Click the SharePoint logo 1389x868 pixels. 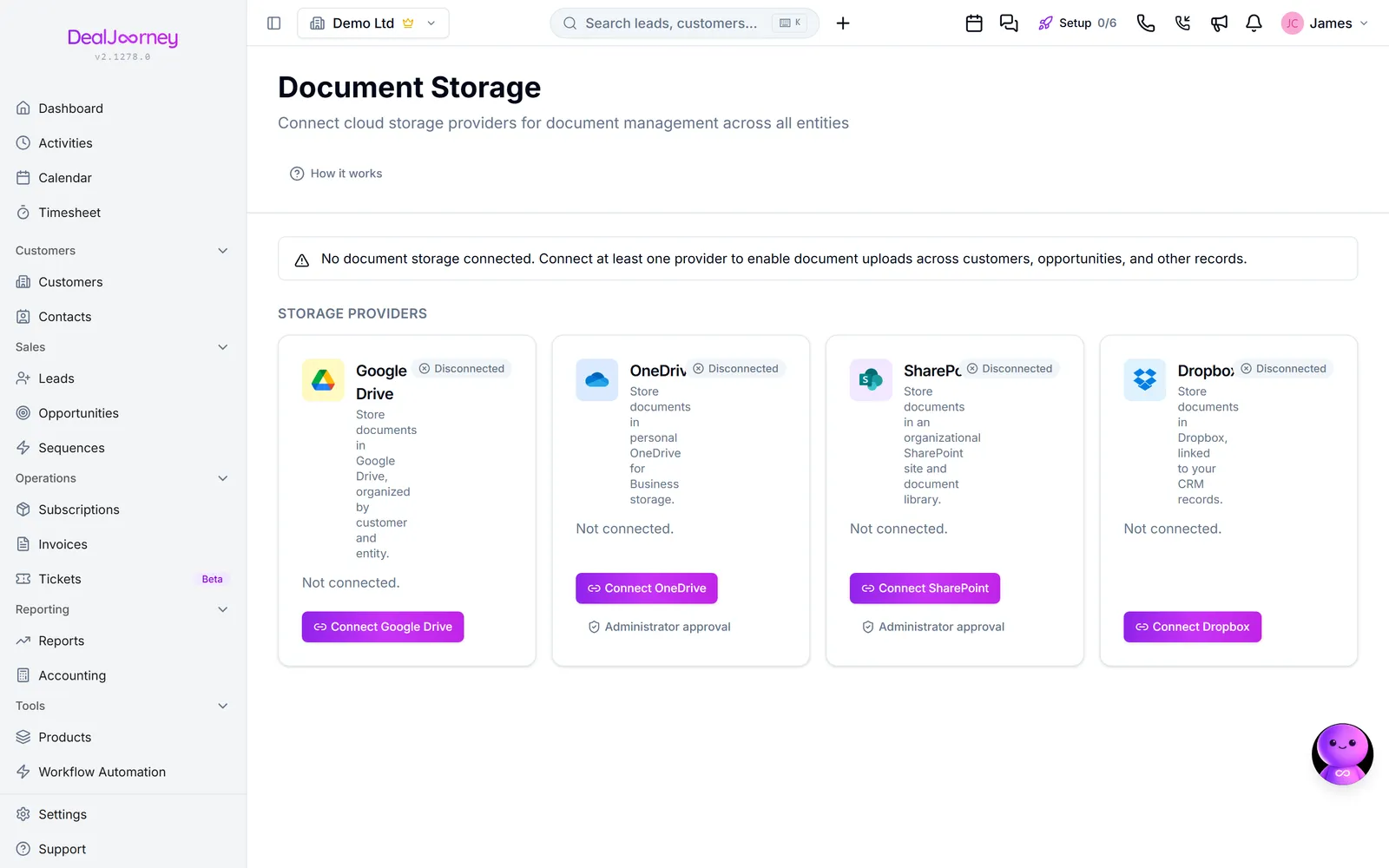coord(871,380)
